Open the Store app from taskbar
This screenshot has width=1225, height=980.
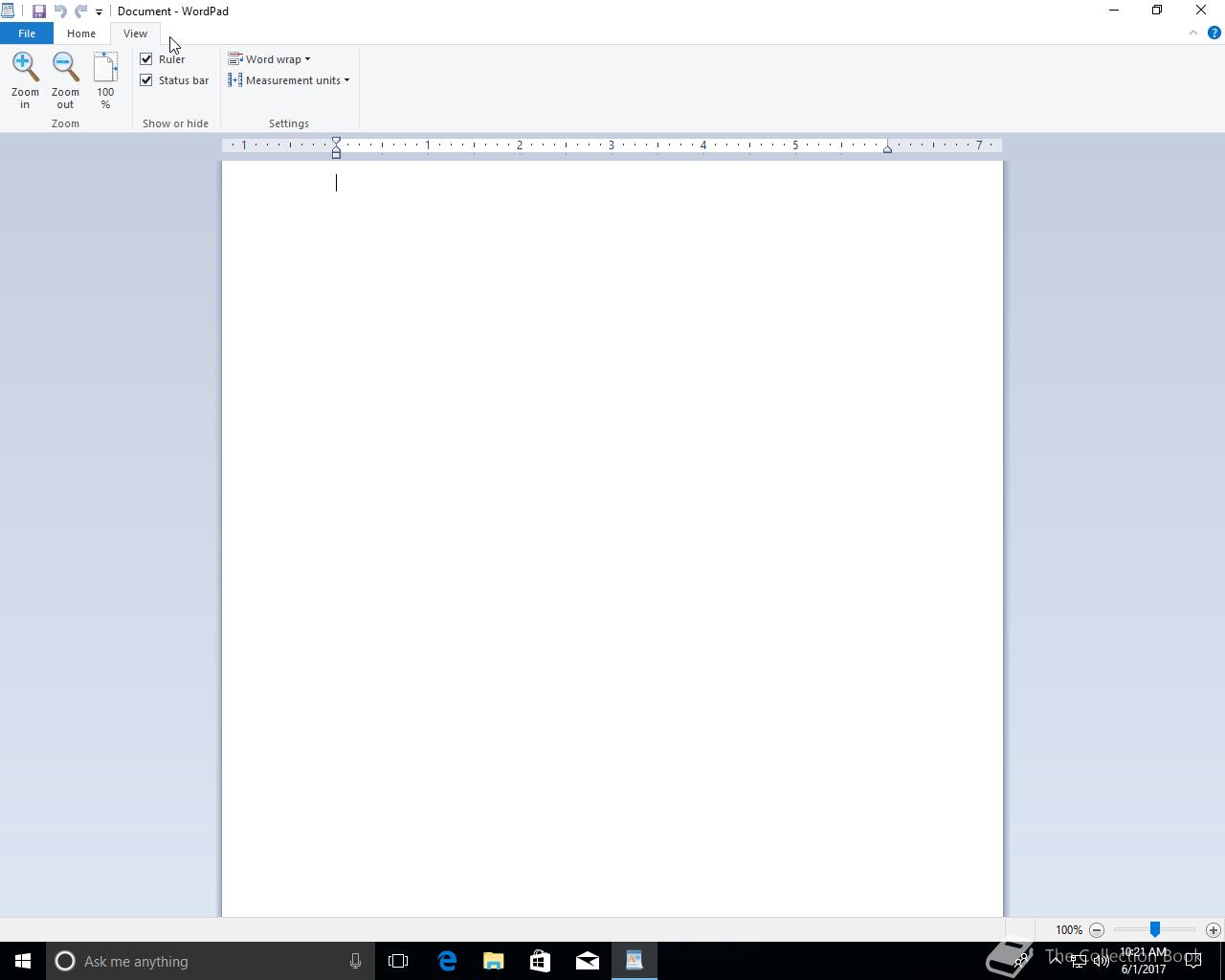[x=540, y=961]
